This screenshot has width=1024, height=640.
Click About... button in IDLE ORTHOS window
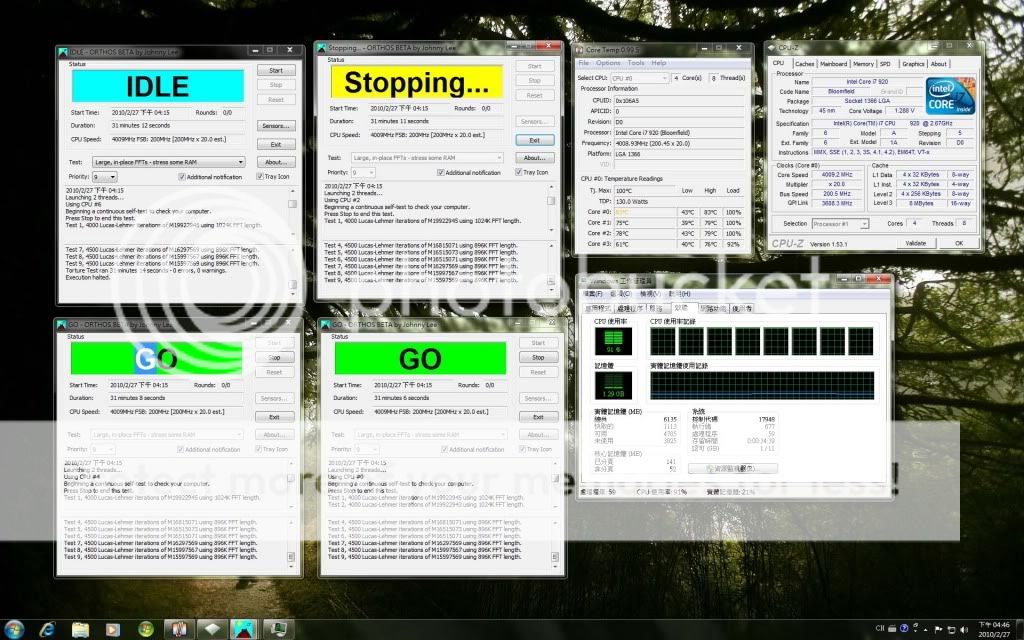[276, 162]
